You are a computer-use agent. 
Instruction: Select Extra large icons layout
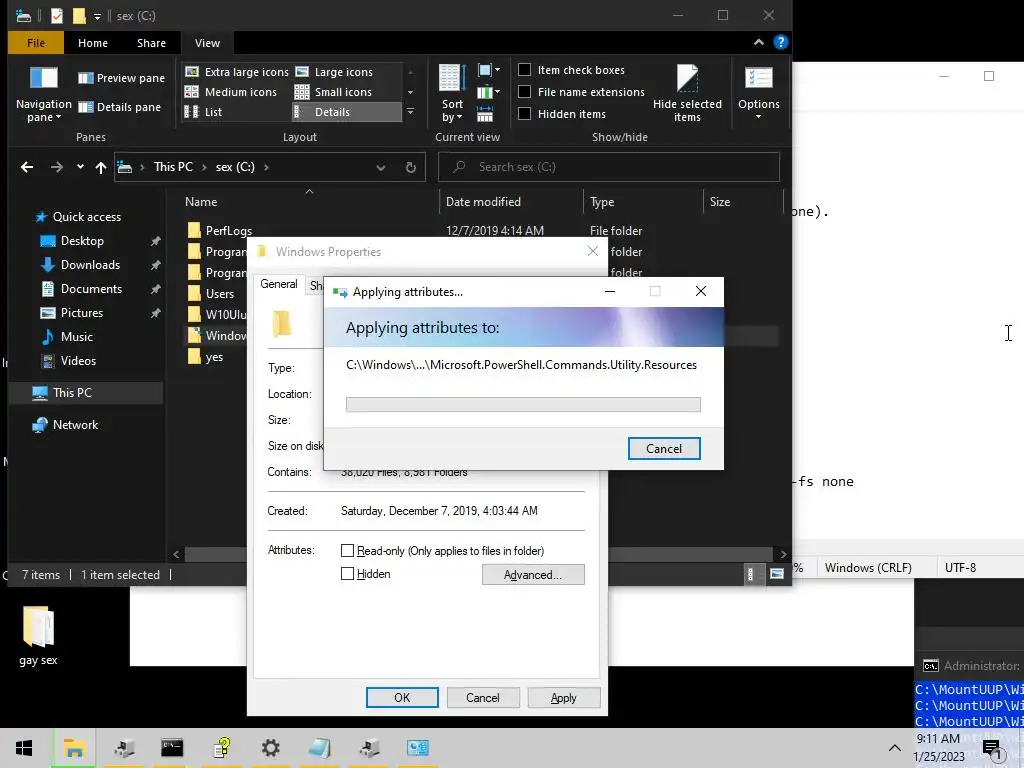click(236, 72)
